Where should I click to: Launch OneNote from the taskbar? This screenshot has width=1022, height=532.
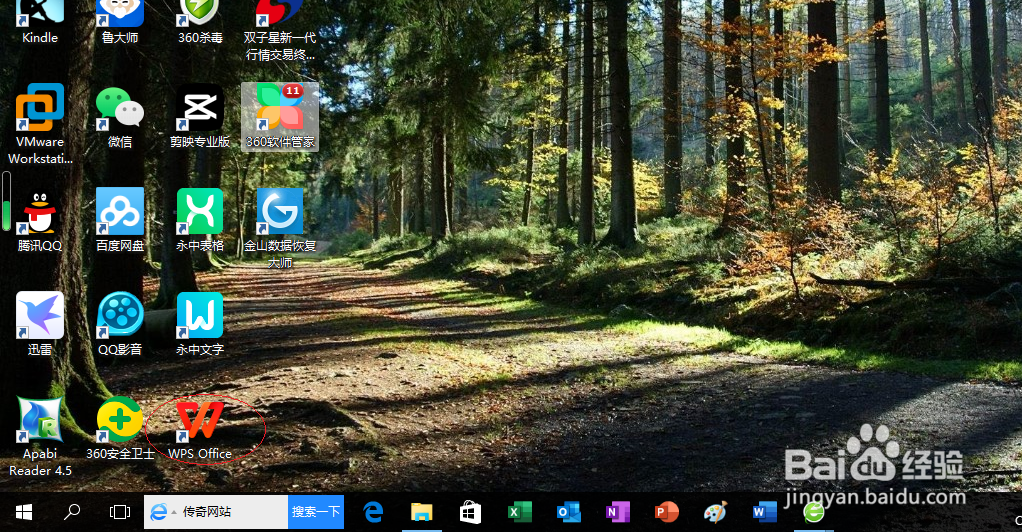[617, 512]
